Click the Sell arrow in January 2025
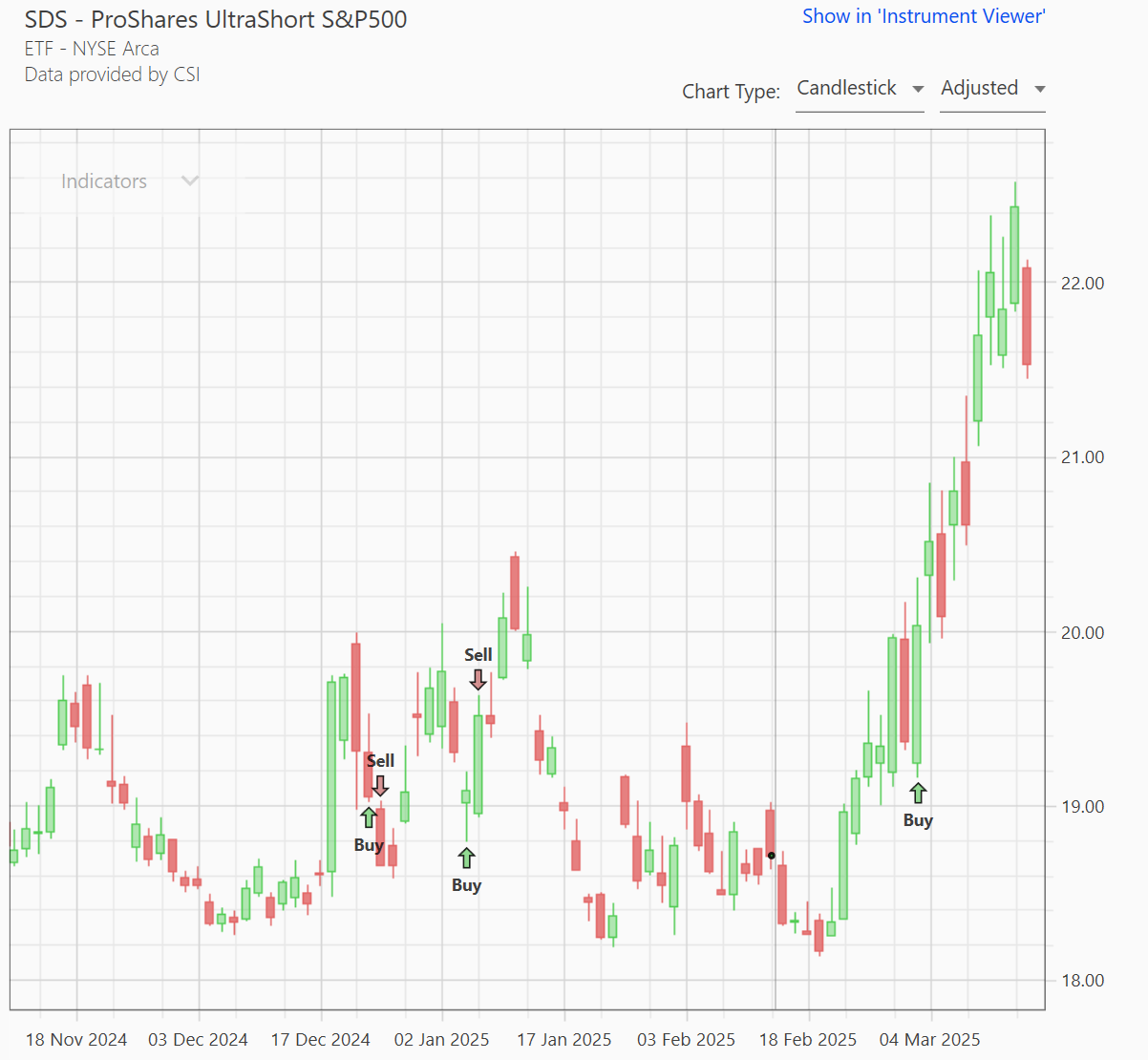This screenshot has width=1148, height=1060. pos(478,679)
